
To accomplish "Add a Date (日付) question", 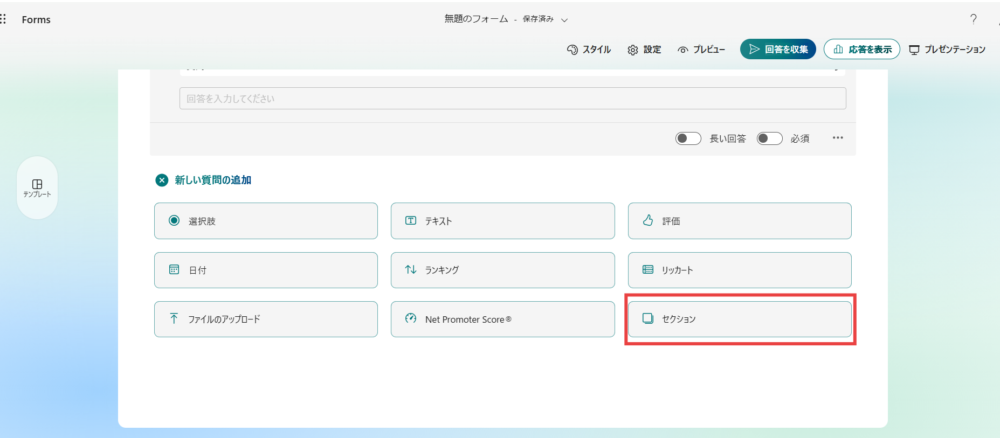I will click(266, 270).
